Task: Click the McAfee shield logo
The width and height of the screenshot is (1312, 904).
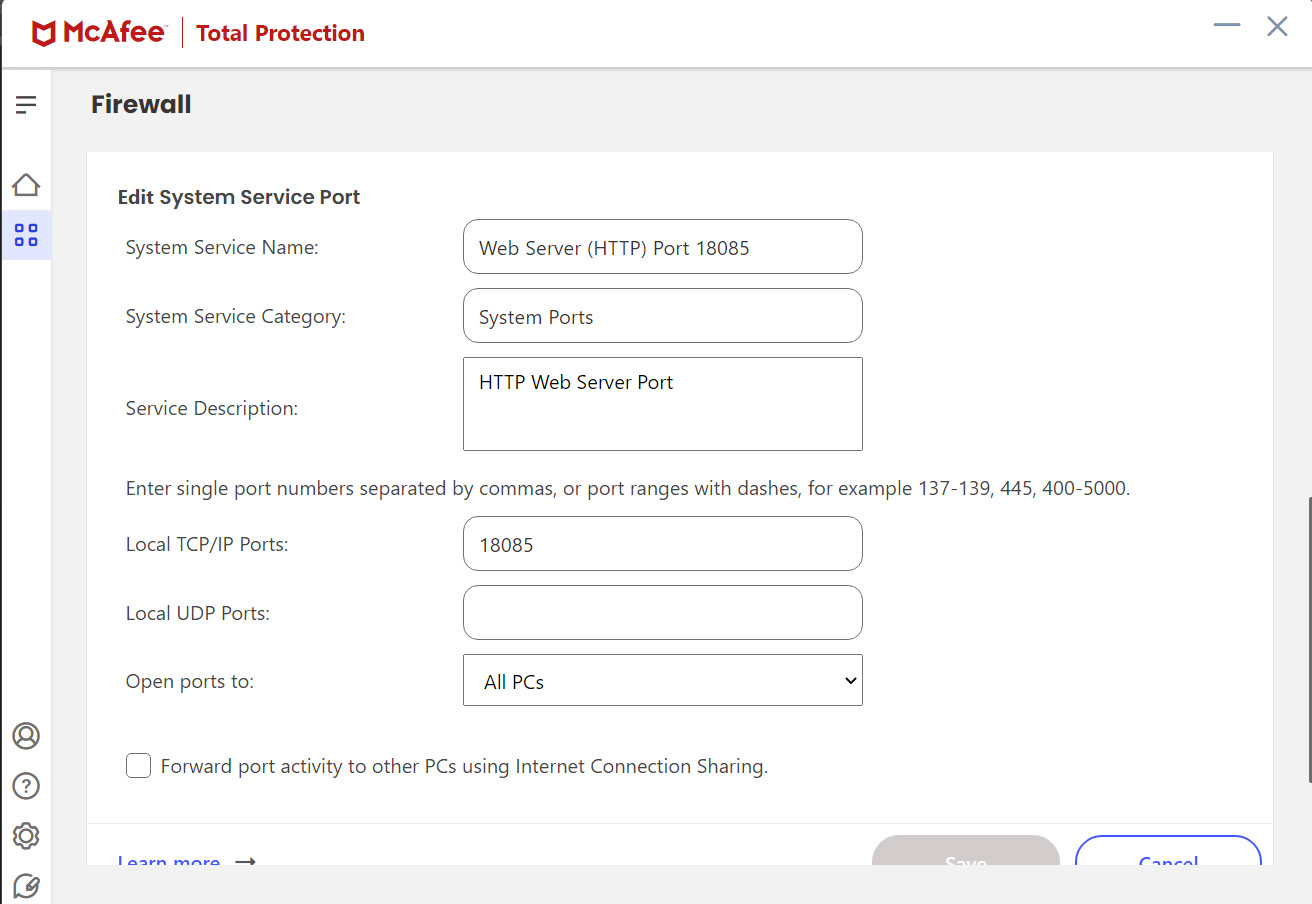Action: click(44, 33)
